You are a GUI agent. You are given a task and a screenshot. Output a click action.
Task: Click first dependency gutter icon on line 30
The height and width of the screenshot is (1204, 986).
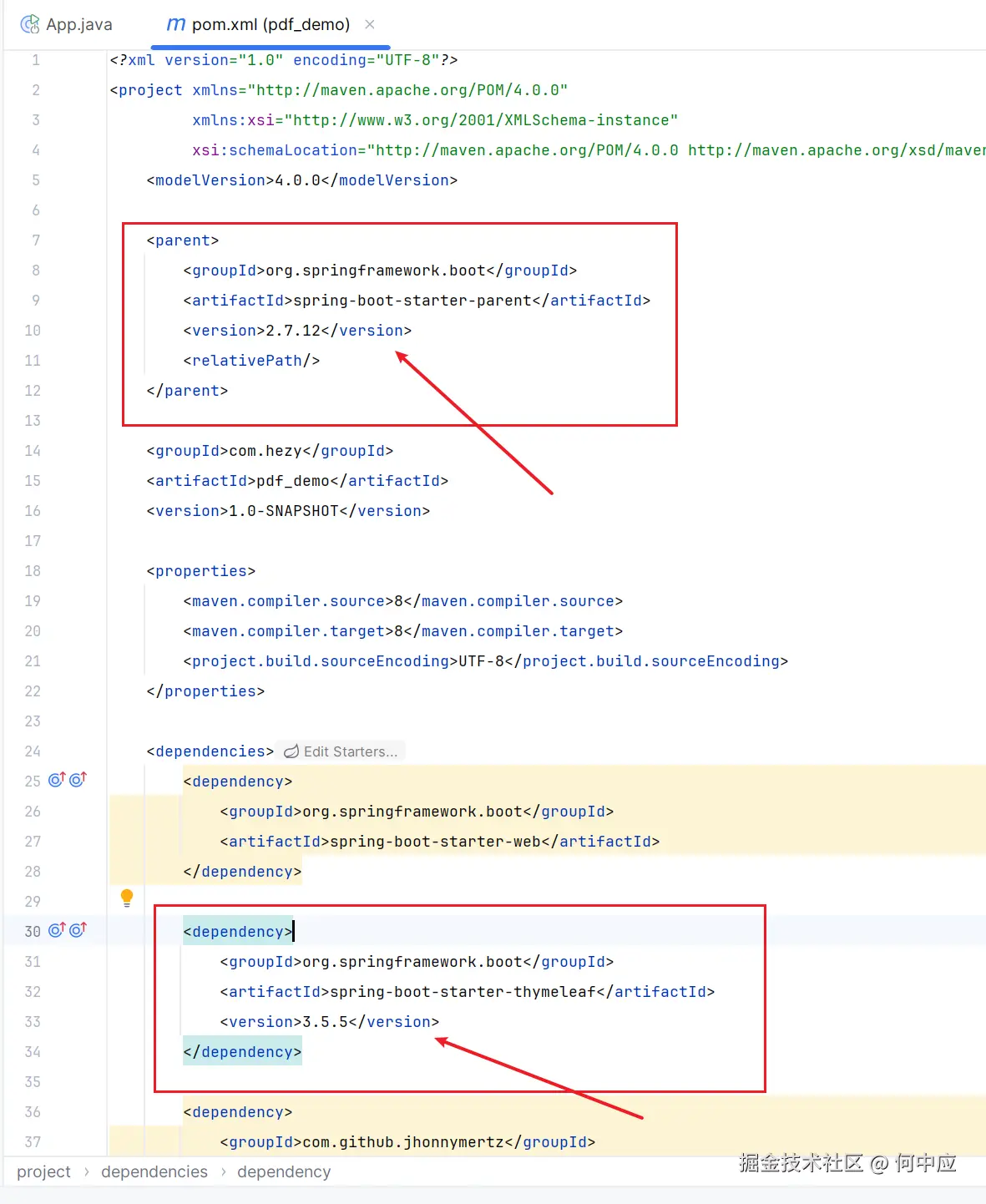tap(57, 930)
